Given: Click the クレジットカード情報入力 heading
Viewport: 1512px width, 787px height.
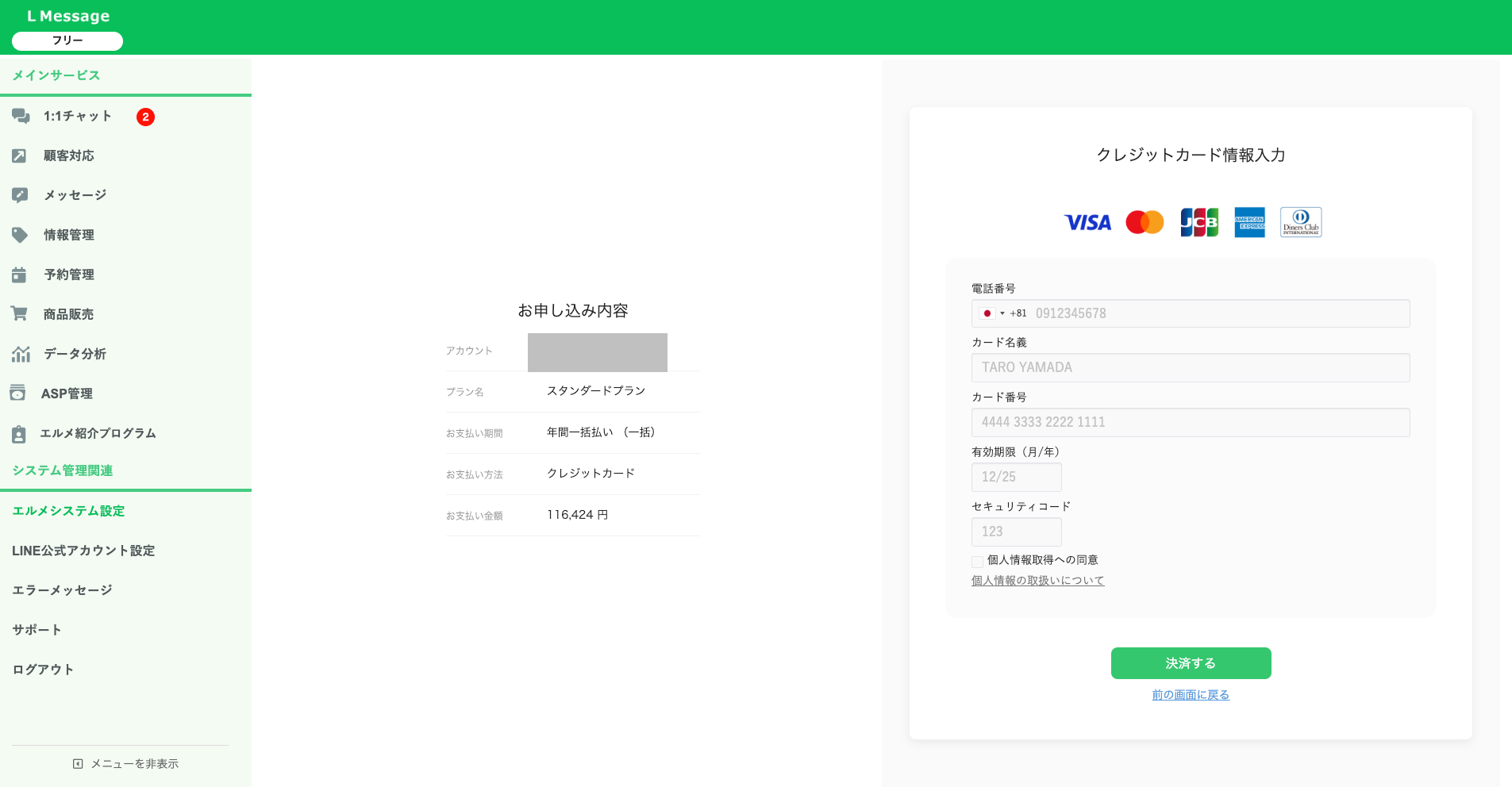Looking at the screenshot, I should pyautogui.click(x=1191, y=155).
